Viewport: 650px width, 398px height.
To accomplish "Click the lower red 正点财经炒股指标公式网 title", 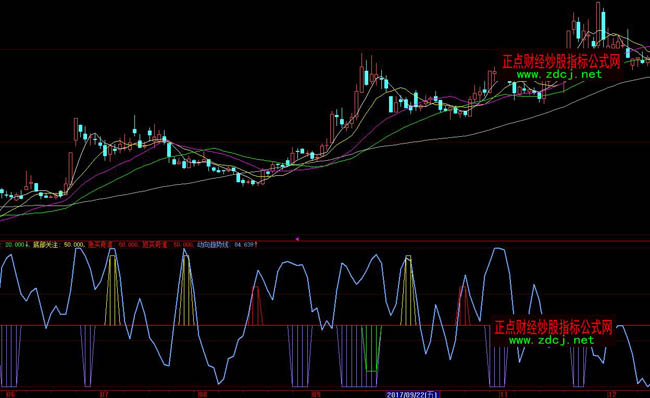I will click(x=553, y=327).
